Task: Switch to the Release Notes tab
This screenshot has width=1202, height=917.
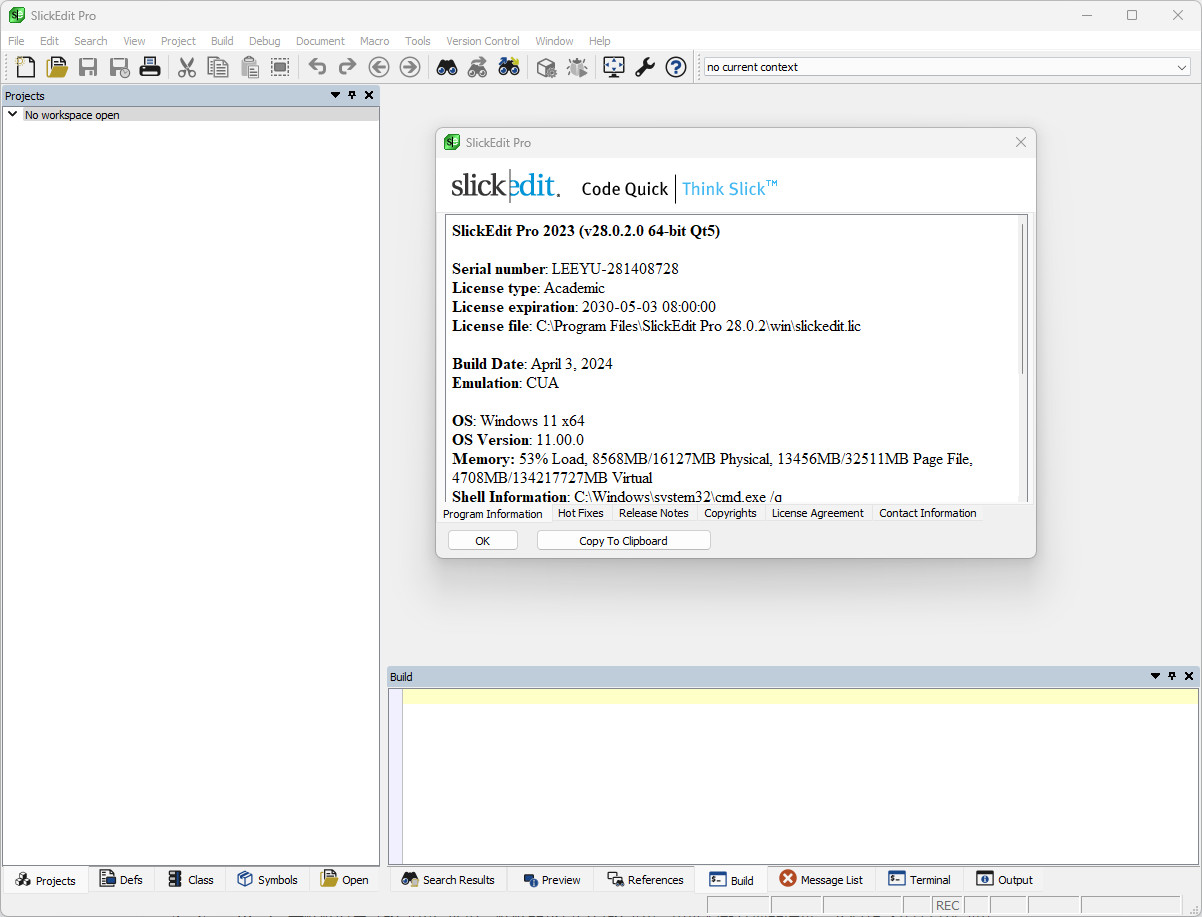Action: (653, 513)
